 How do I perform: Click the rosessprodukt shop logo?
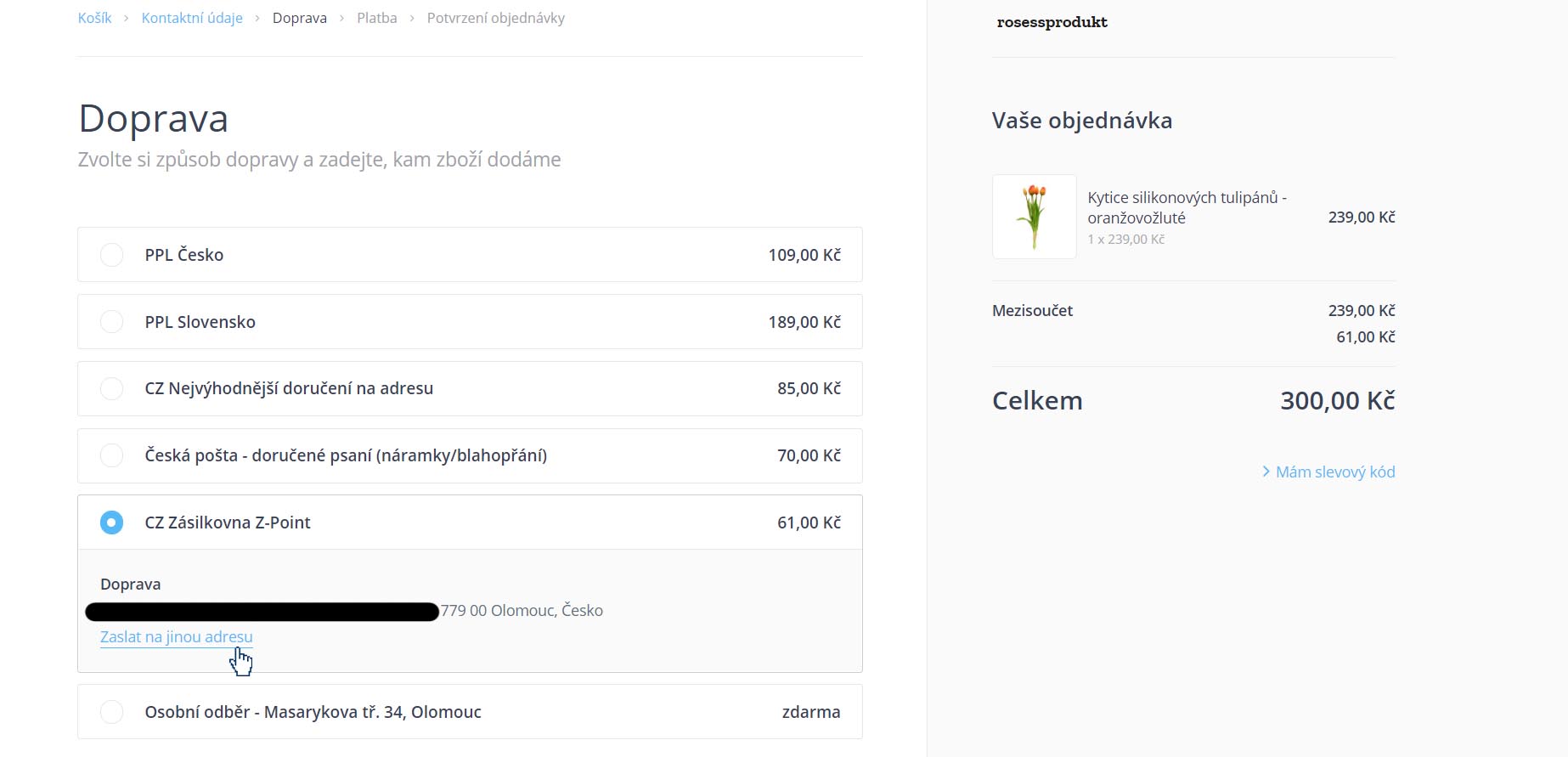coord(1052,22)
